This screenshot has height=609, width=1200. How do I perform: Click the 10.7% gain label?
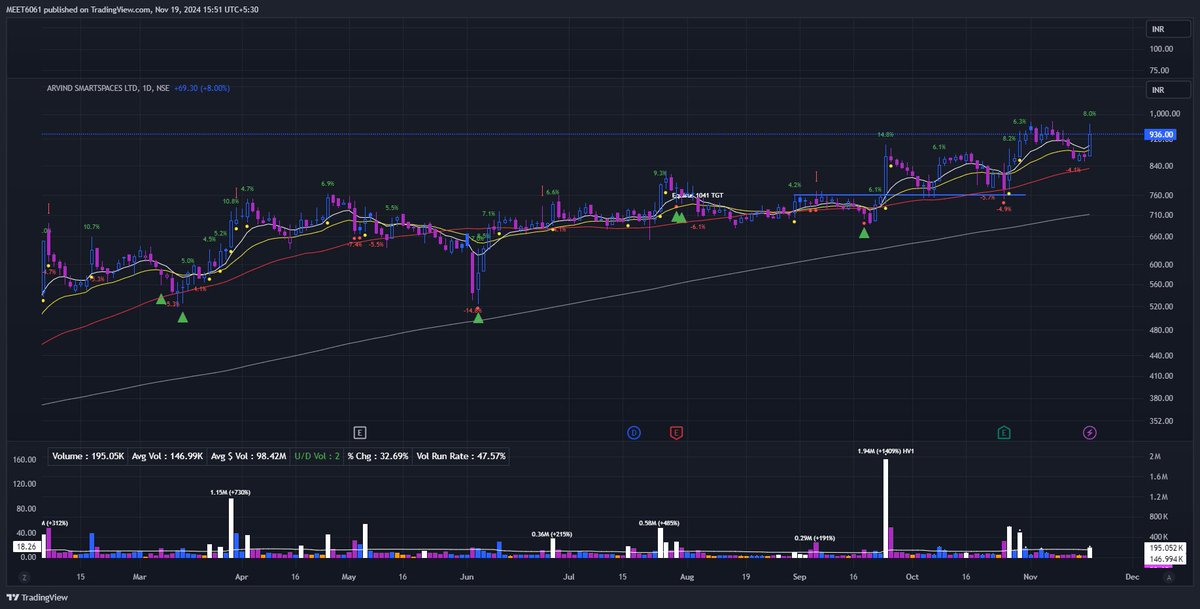(x=92, y=227)
